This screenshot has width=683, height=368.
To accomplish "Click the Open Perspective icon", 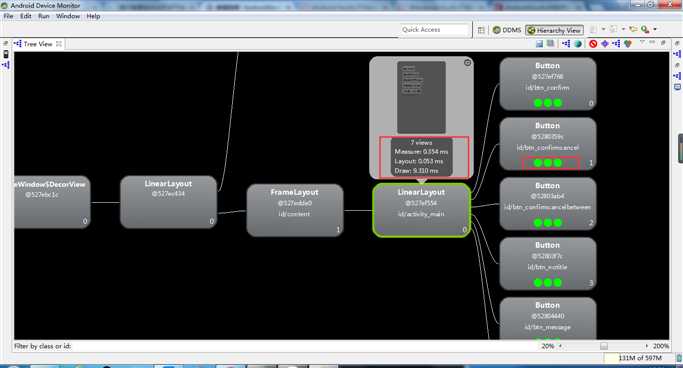I will pos(481,30).
